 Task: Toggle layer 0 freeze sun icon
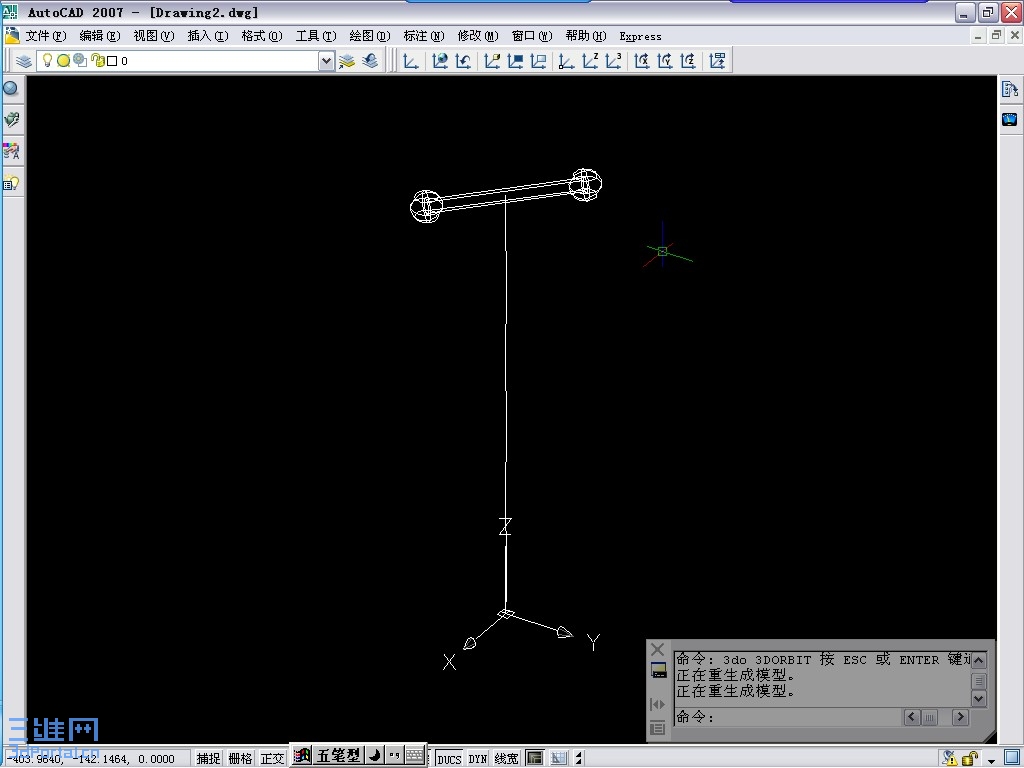pos(63,61)
